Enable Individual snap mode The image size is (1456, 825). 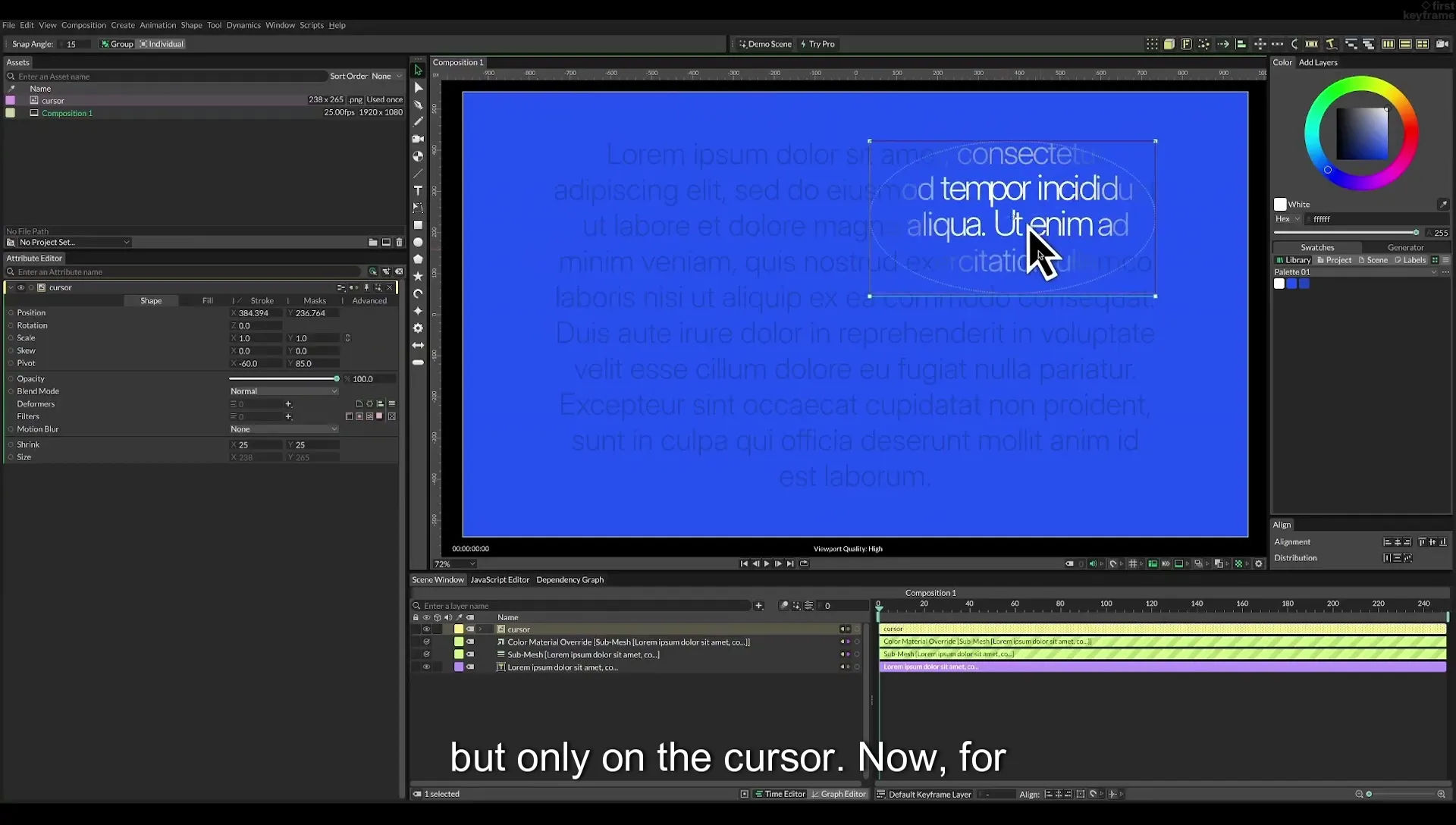[162, 44]
